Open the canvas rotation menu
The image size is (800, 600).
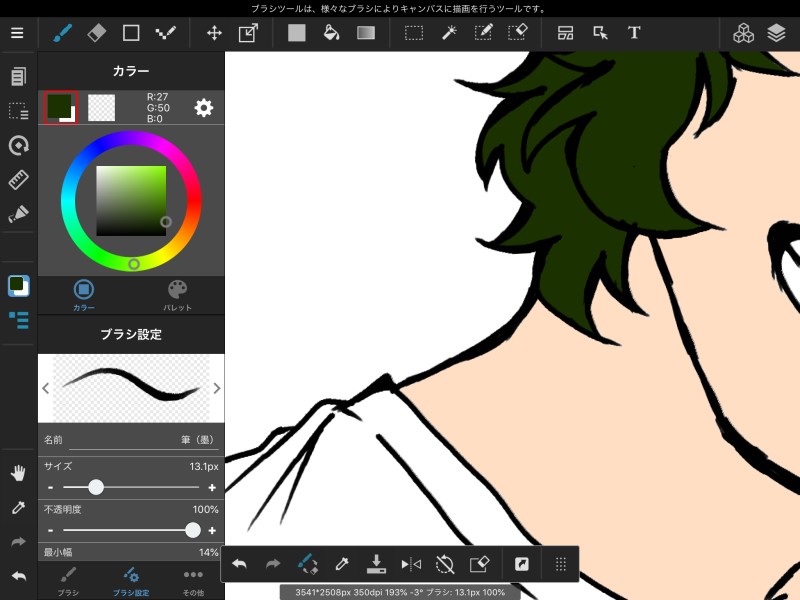18,145
